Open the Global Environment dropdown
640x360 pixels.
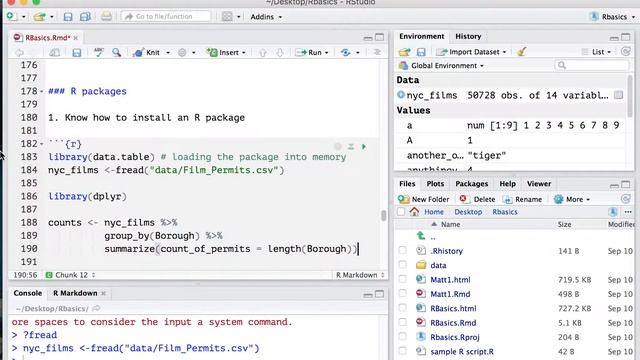tap(442, 66)
